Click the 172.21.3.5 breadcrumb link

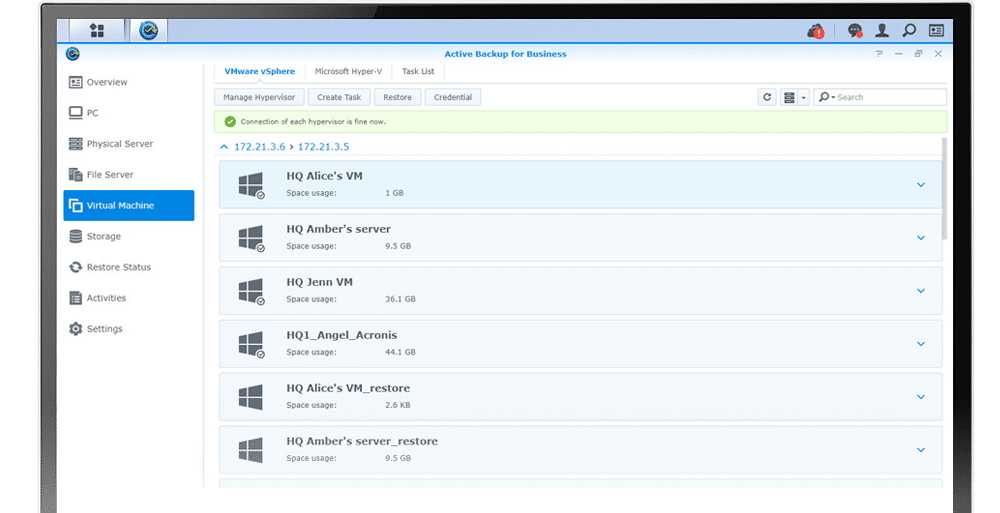[323, 147]
